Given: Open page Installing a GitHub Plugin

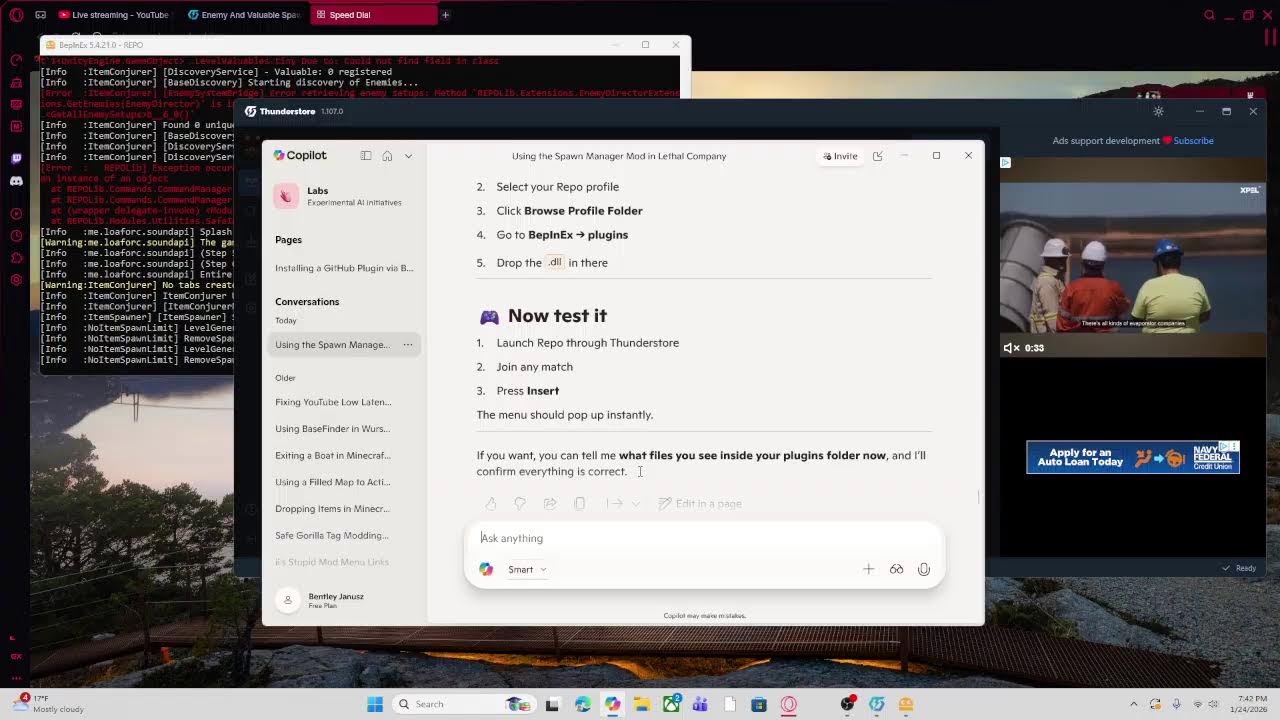Looking at the screenshot, I should (x=344, y=268).
